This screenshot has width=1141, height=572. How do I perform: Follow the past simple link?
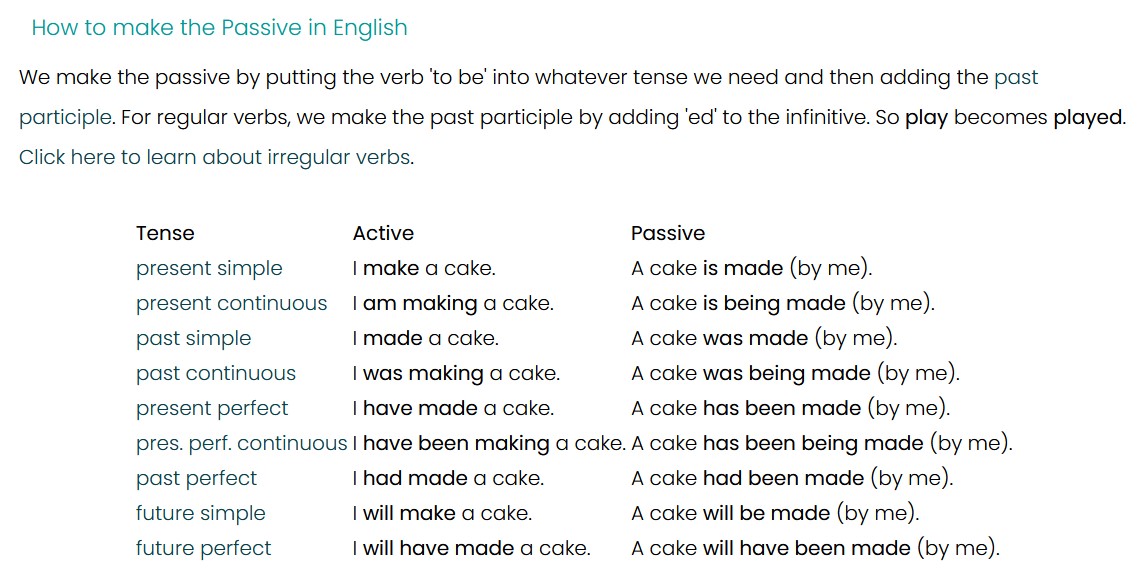[194, 338]
